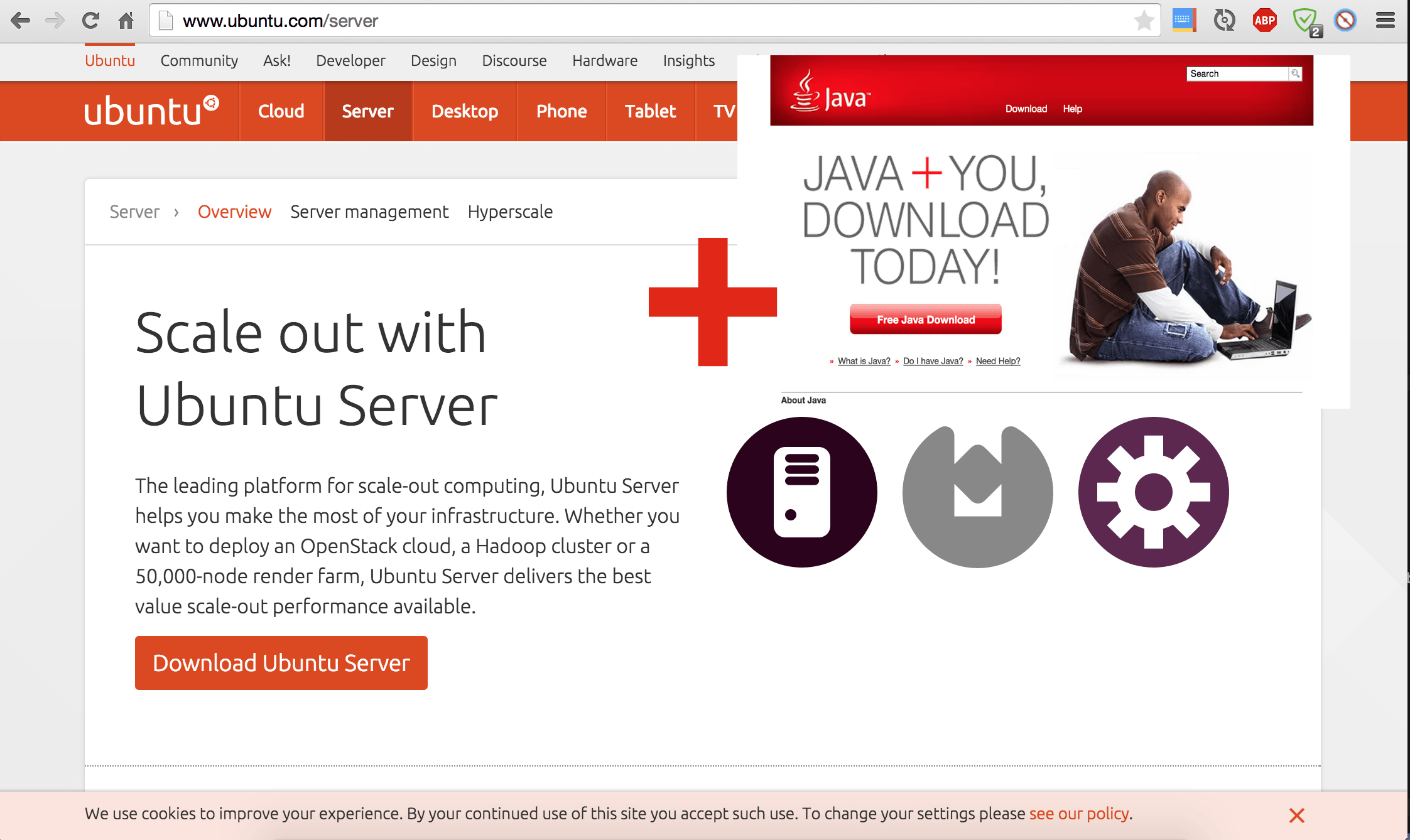Follow the Need Help? link

click(998, 361)
